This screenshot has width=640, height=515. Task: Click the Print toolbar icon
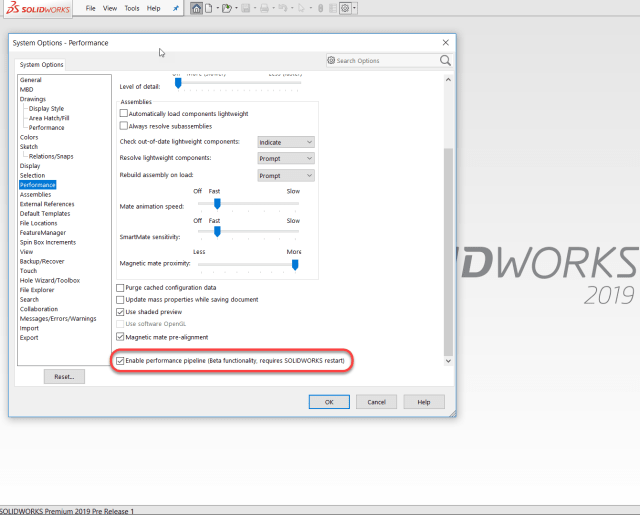[264, 8]
